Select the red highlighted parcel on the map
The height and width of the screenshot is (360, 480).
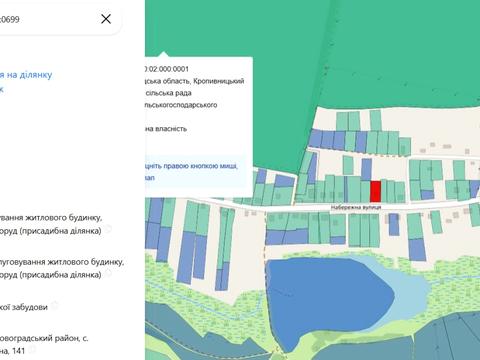(x=375, y=191)
